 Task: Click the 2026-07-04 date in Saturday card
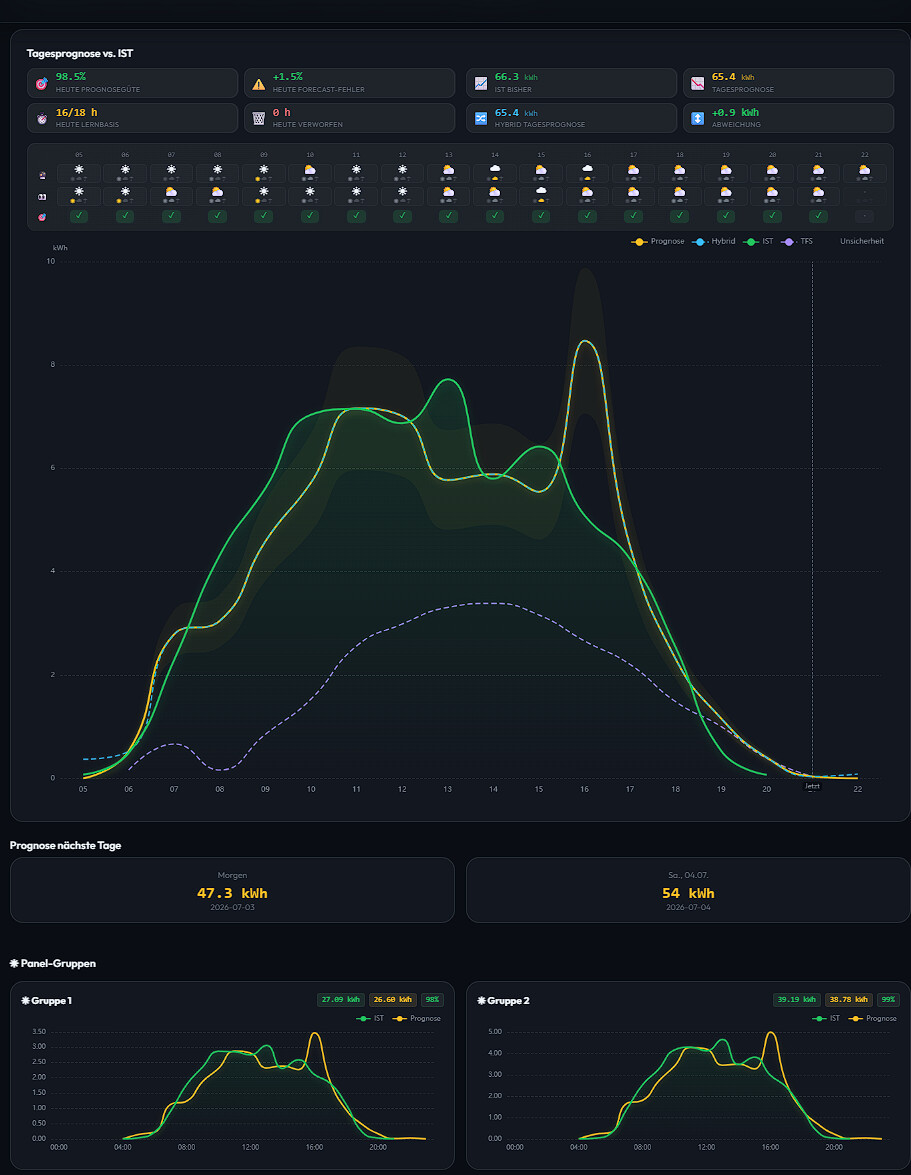(688, 907)
